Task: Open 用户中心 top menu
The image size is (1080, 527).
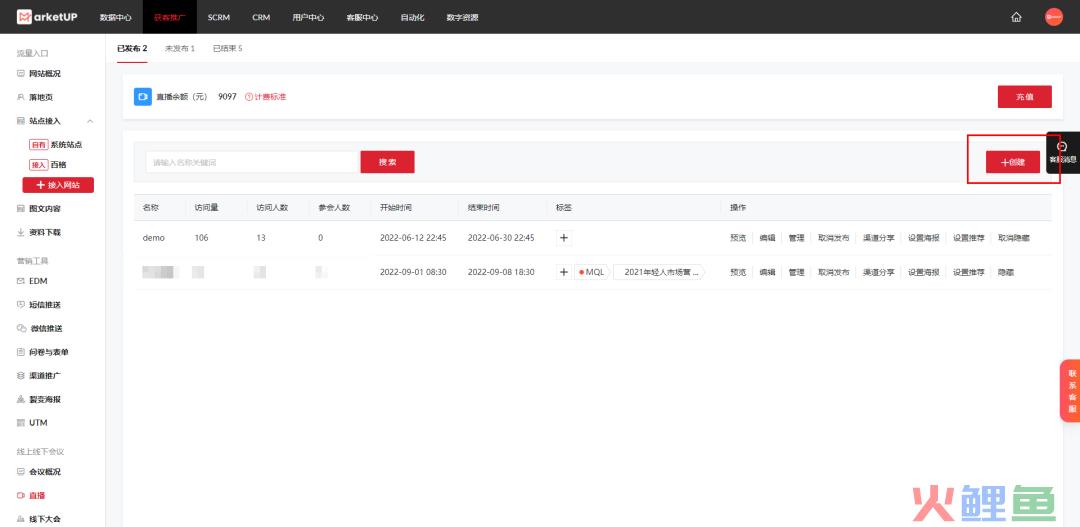Action: [x=308, y=17]
